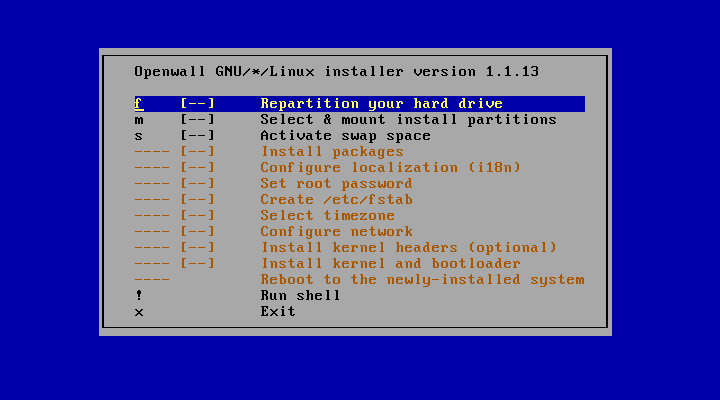Choose 'Set root password' item
The height and width of the screenshot is (400, 720).
click(336, 184)
